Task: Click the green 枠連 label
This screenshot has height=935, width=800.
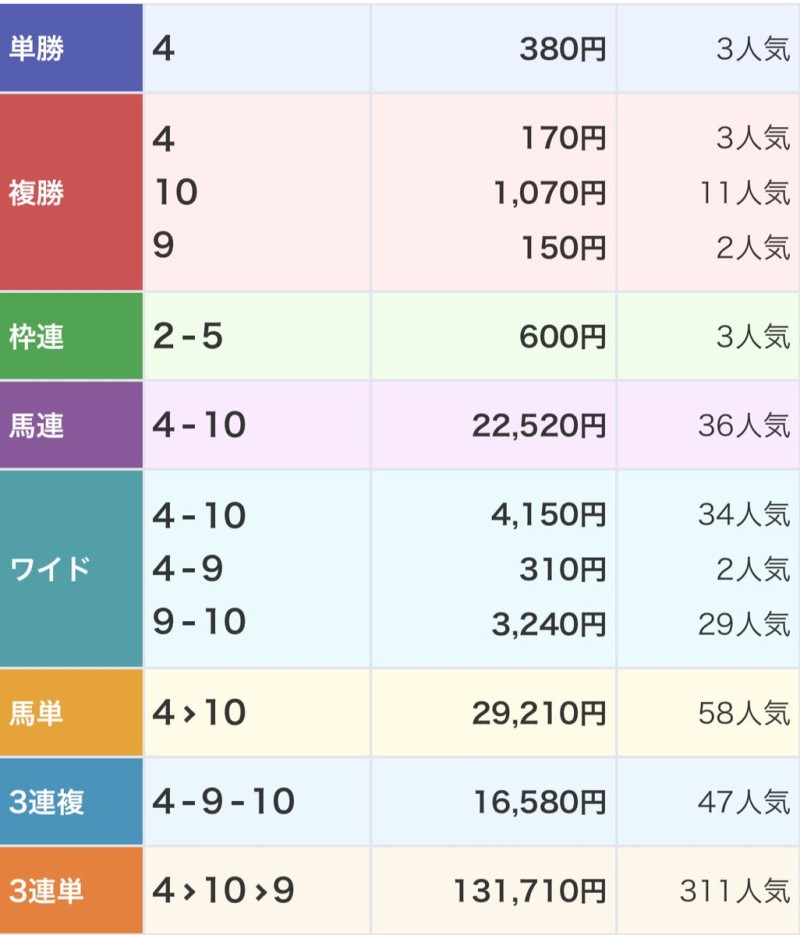Action: 70,337
